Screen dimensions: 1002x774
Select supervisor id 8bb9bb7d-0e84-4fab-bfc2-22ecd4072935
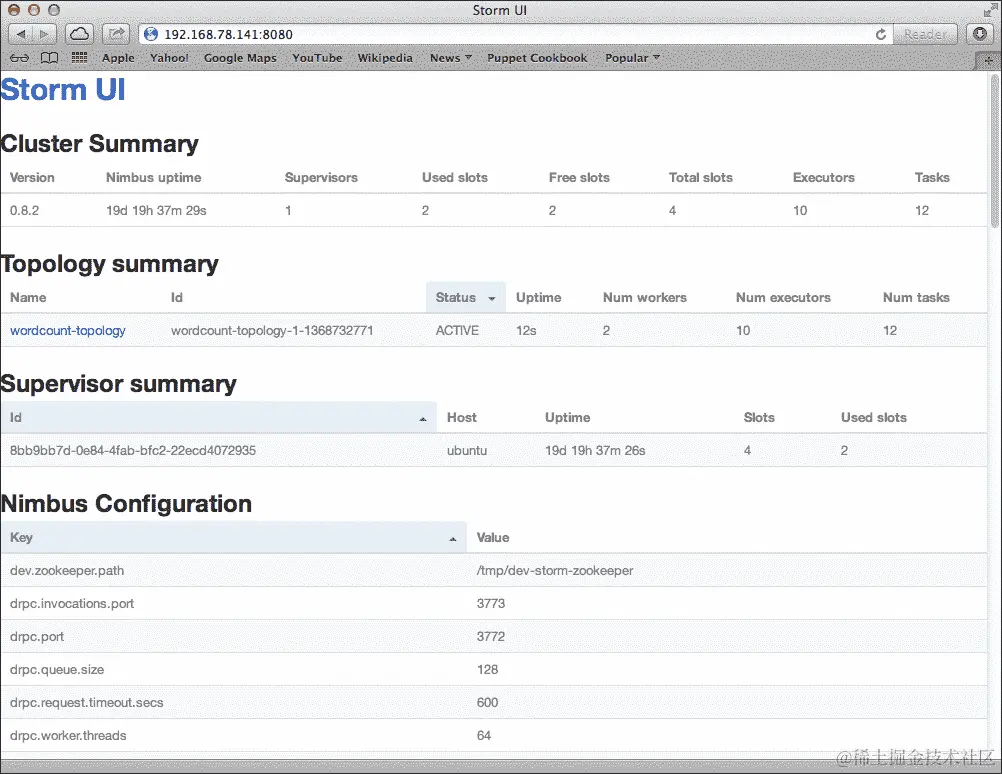click(x=133, y=451)
